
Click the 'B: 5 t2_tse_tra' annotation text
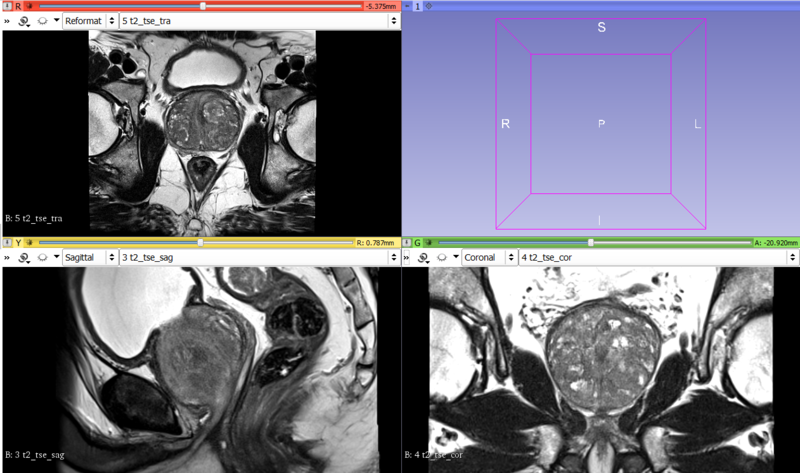(34, 218)
